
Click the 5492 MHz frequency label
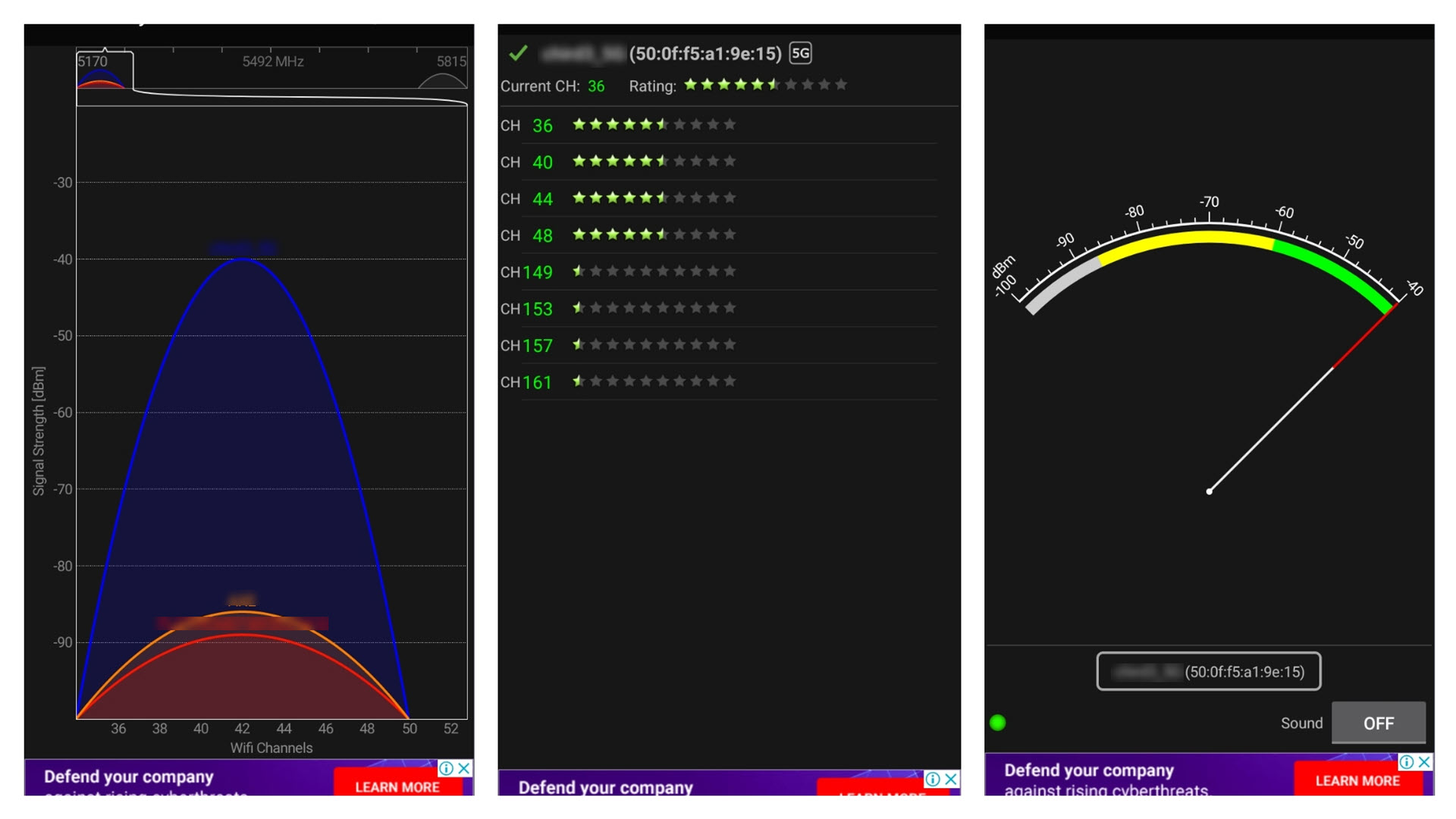tap(273, 61)
